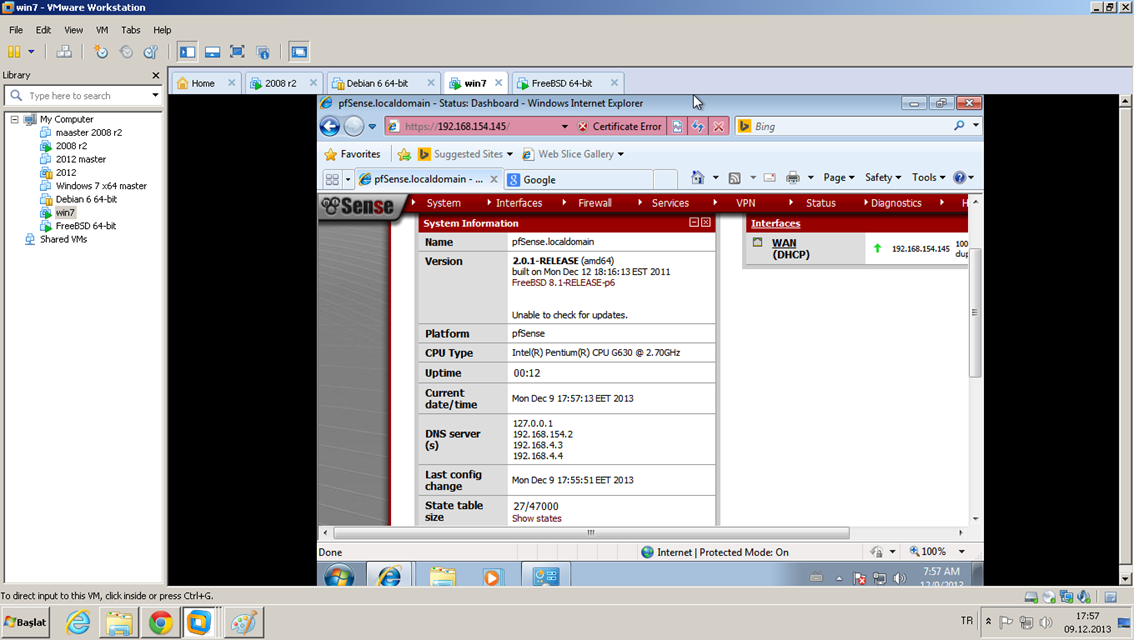Open Chrome from the host taskbar

161,623
